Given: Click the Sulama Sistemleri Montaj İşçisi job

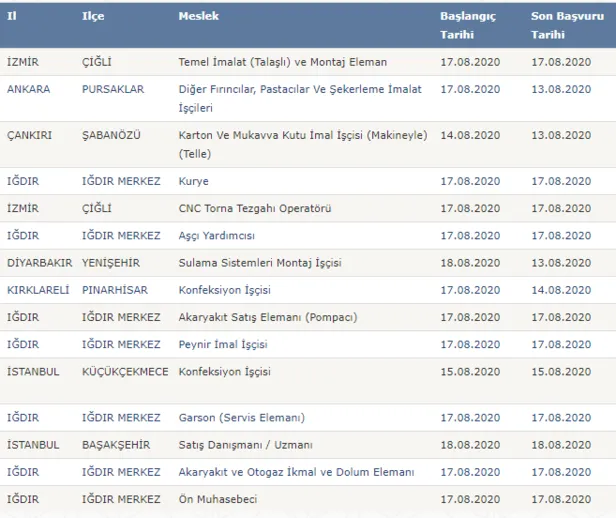Looking at the screenshot, I should [x=259, y=262].
